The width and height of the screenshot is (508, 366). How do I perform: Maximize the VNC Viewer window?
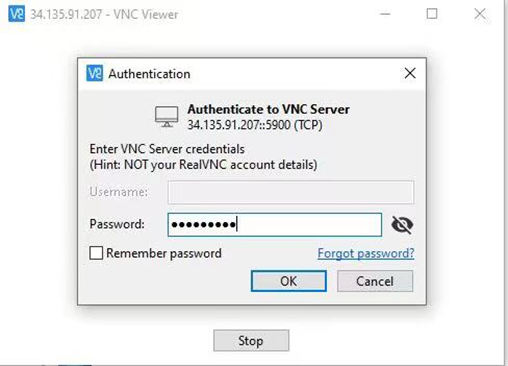432,14
